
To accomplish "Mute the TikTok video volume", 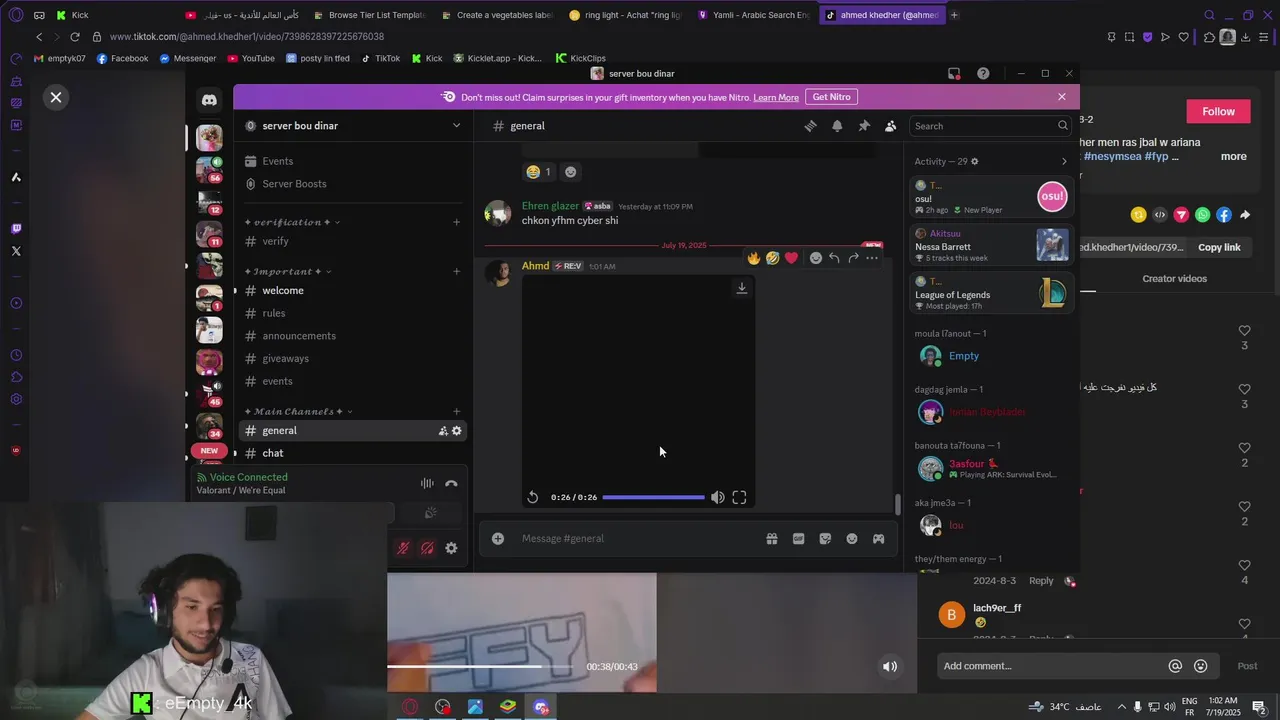I will (889, 667).
